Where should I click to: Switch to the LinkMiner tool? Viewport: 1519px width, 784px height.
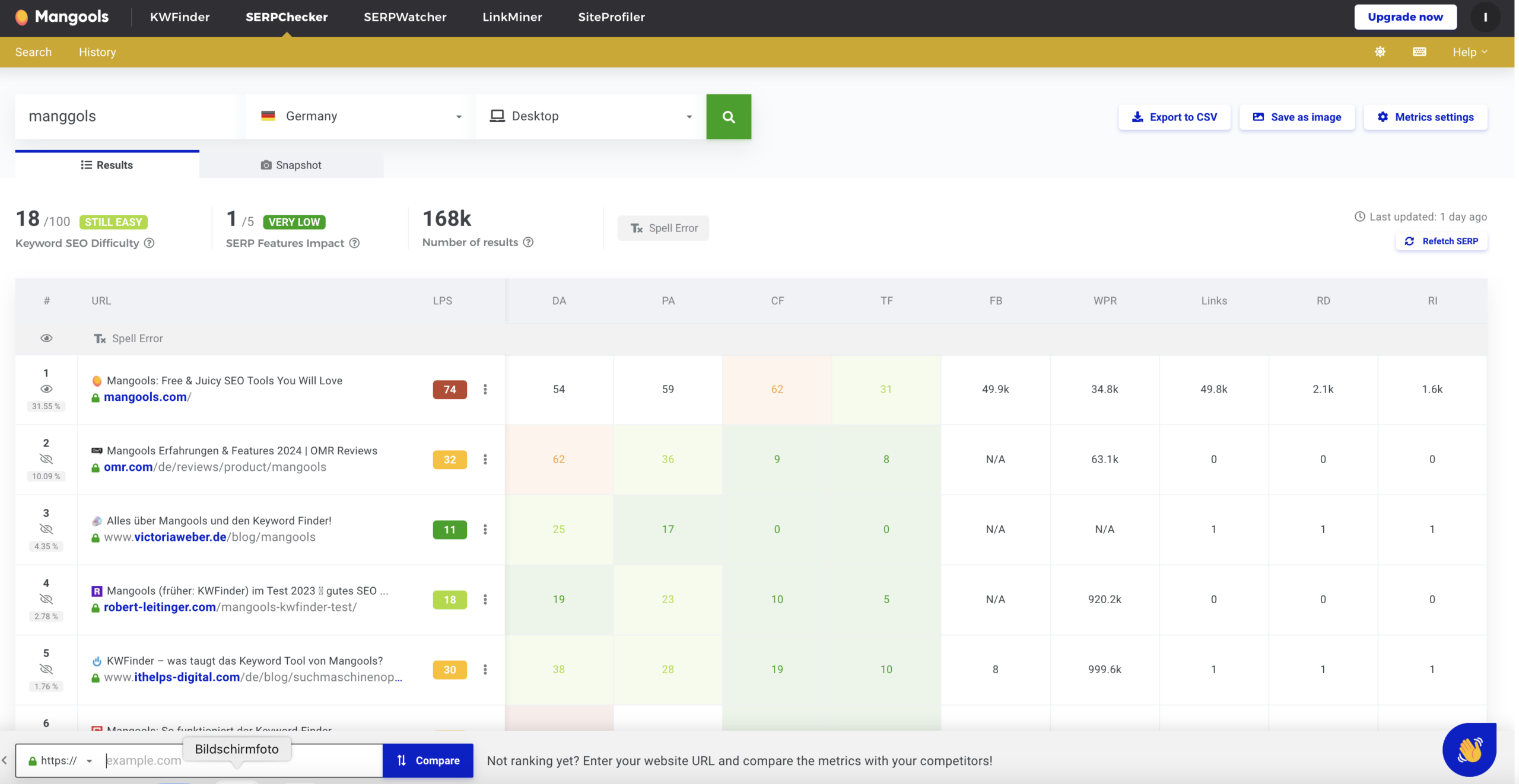(x=512, y=17)
